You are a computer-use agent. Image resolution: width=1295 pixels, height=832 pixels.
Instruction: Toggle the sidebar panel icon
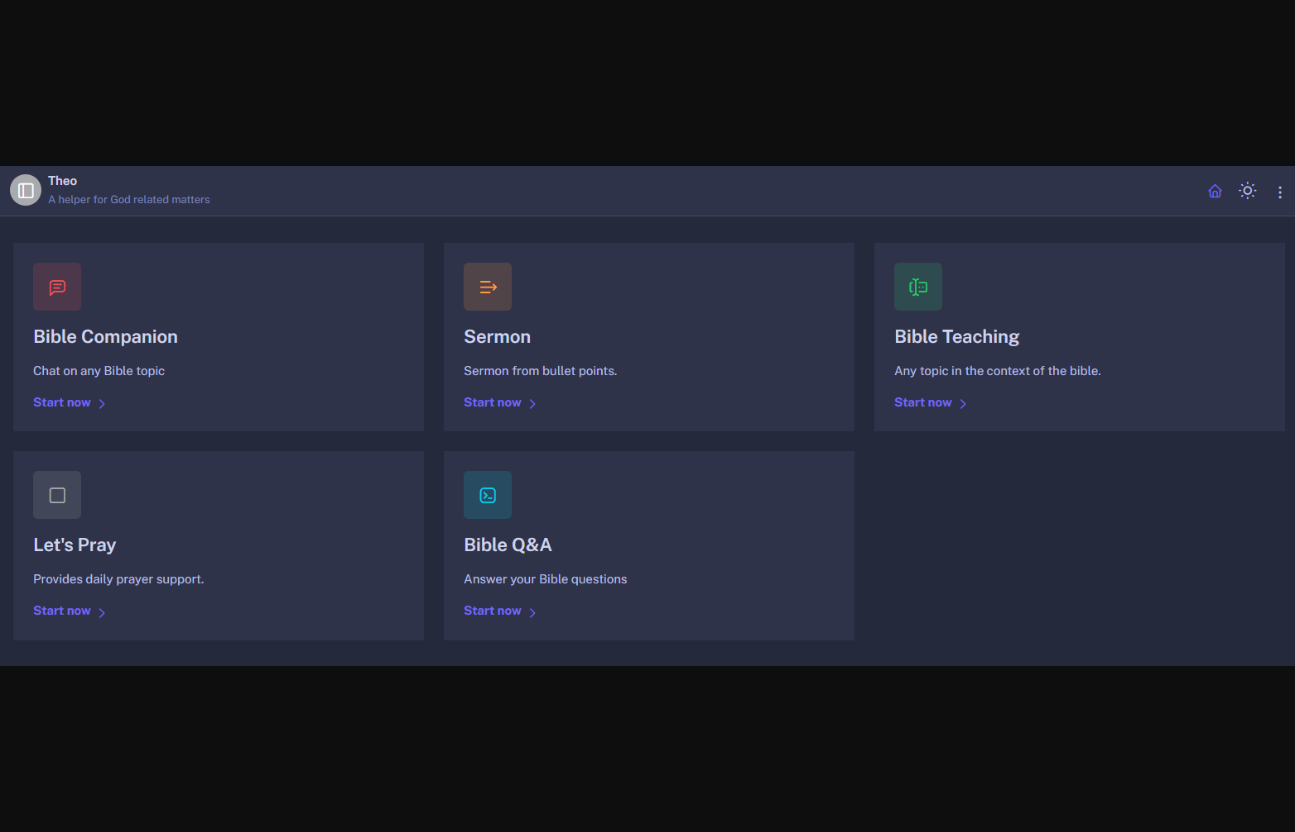pos(26,190)
